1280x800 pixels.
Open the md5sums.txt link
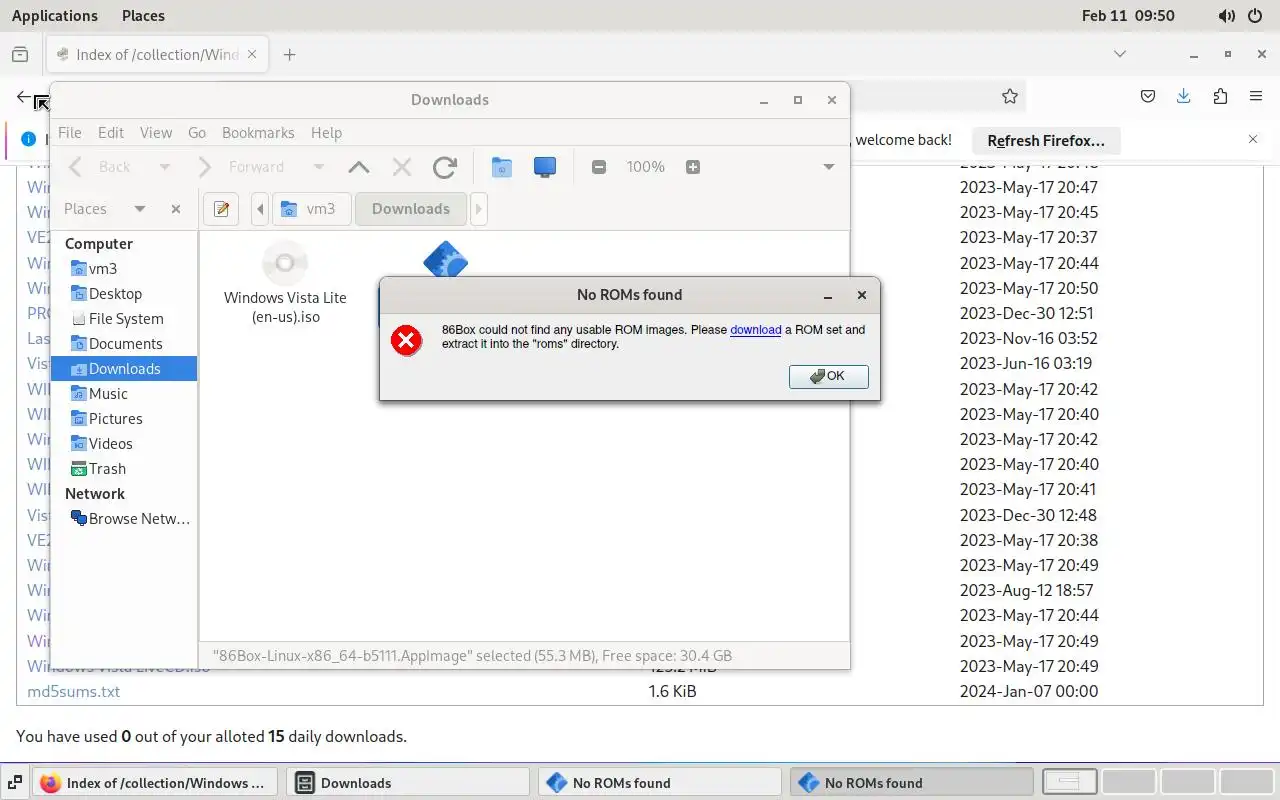(73, 691)
